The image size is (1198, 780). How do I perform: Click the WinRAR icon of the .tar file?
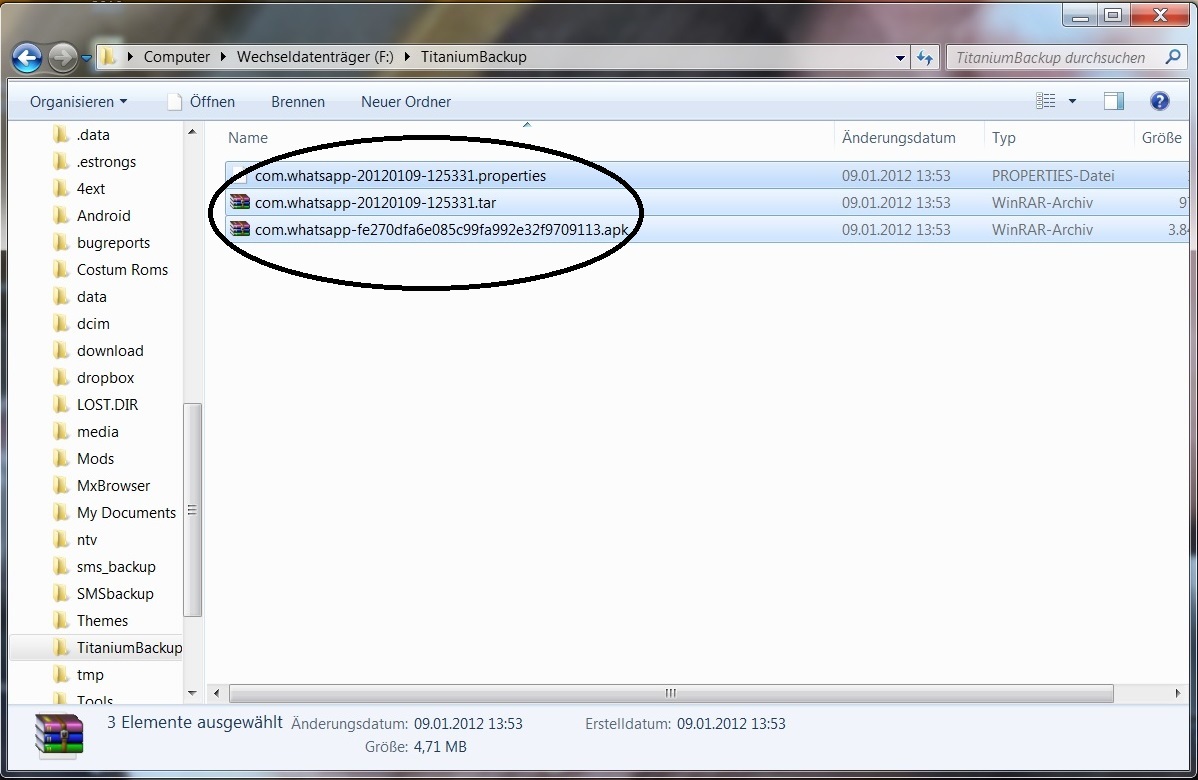[x=240, y=202]
